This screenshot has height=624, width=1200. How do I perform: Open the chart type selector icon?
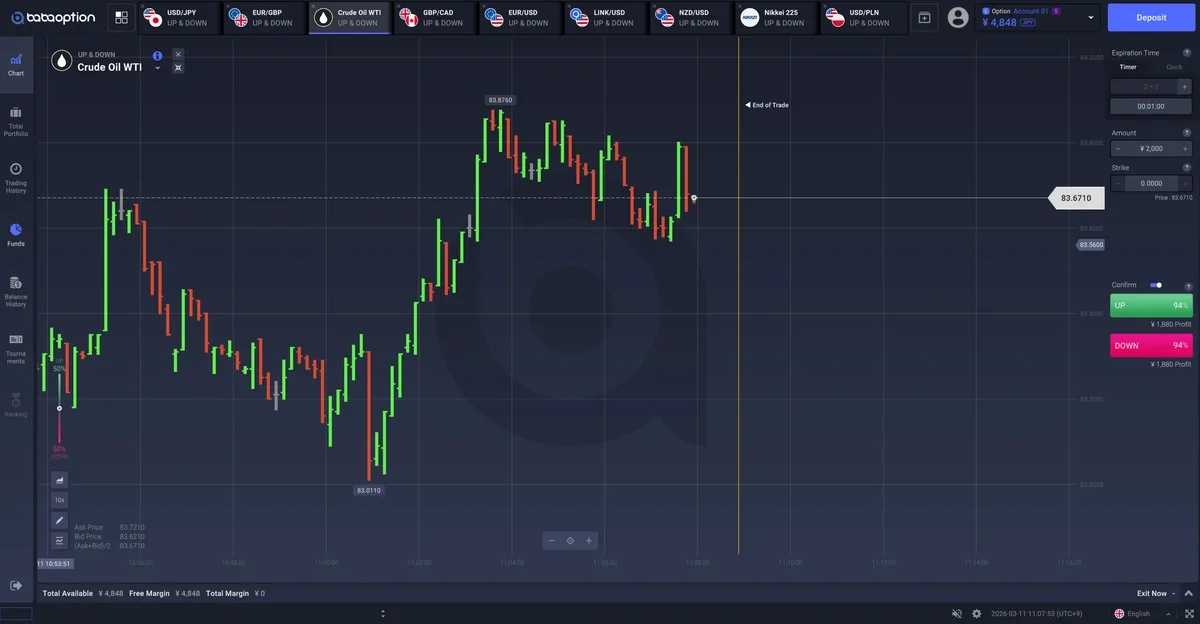[x=59, y=480]
